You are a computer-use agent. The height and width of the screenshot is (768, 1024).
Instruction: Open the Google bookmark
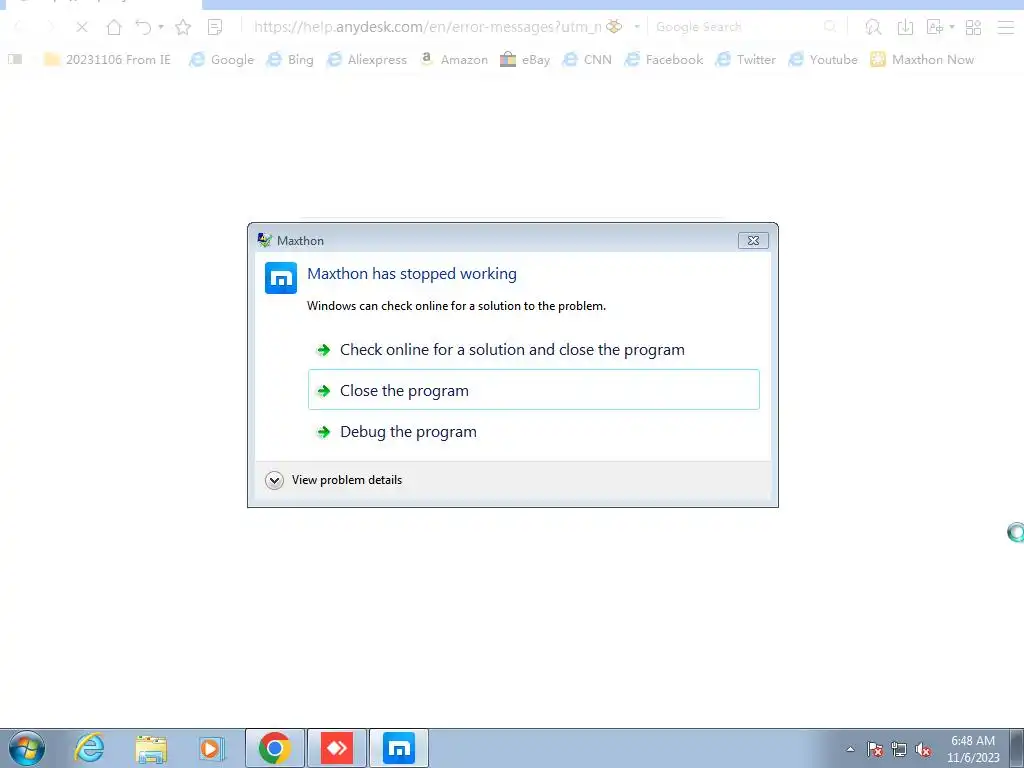point(221,59)
